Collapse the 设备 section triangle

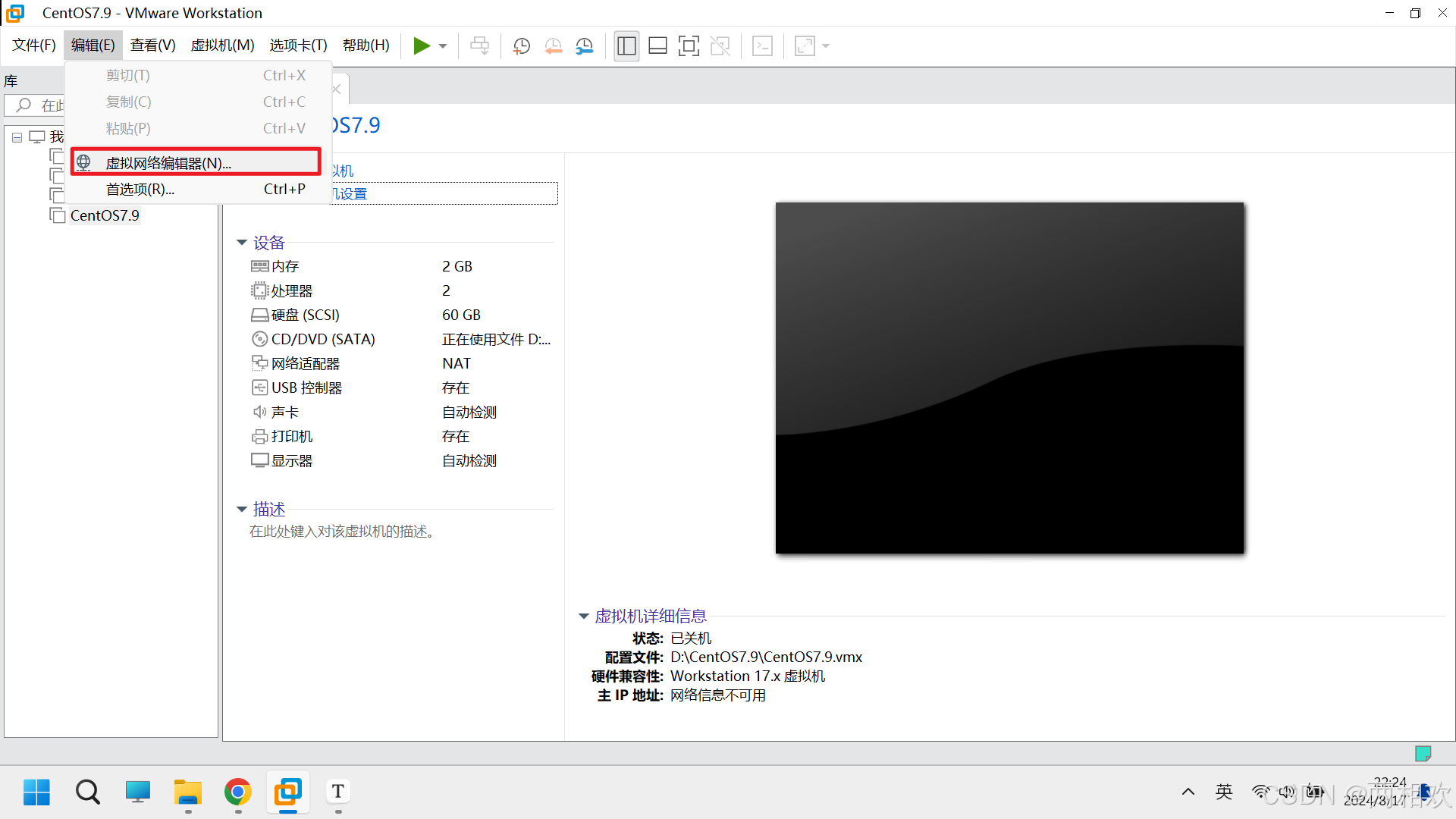tap(242, 243)
